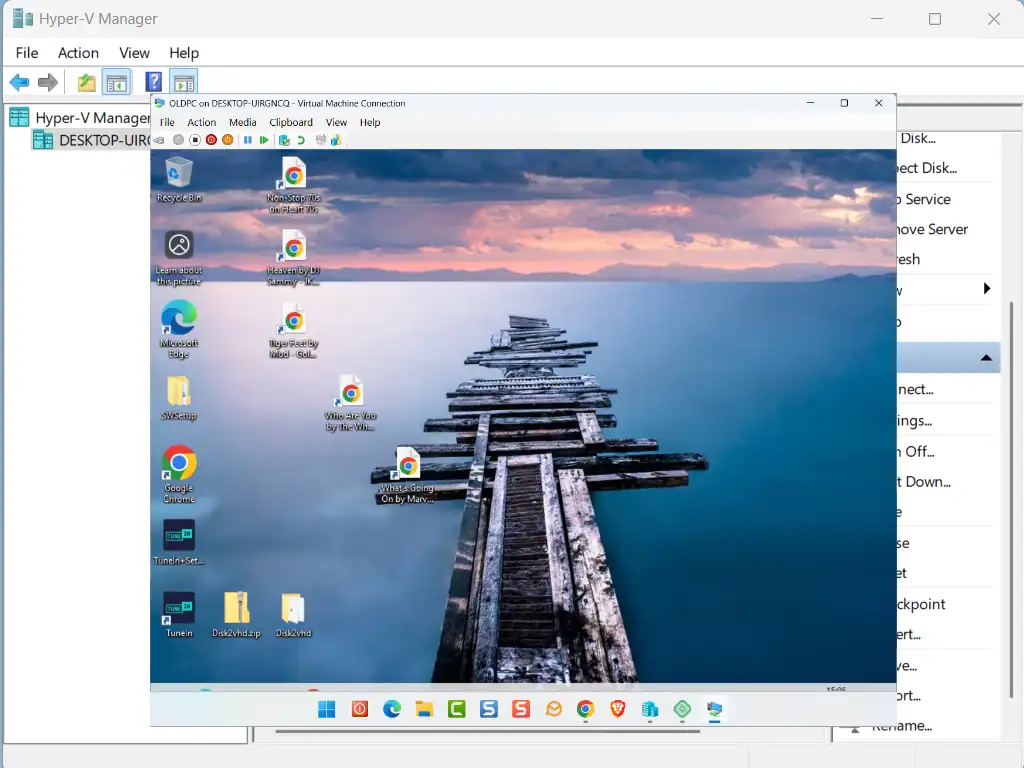Toggle the Show/Hide Console Tree button
Viewport: 1024px width, 768px height.
[117, 83]
